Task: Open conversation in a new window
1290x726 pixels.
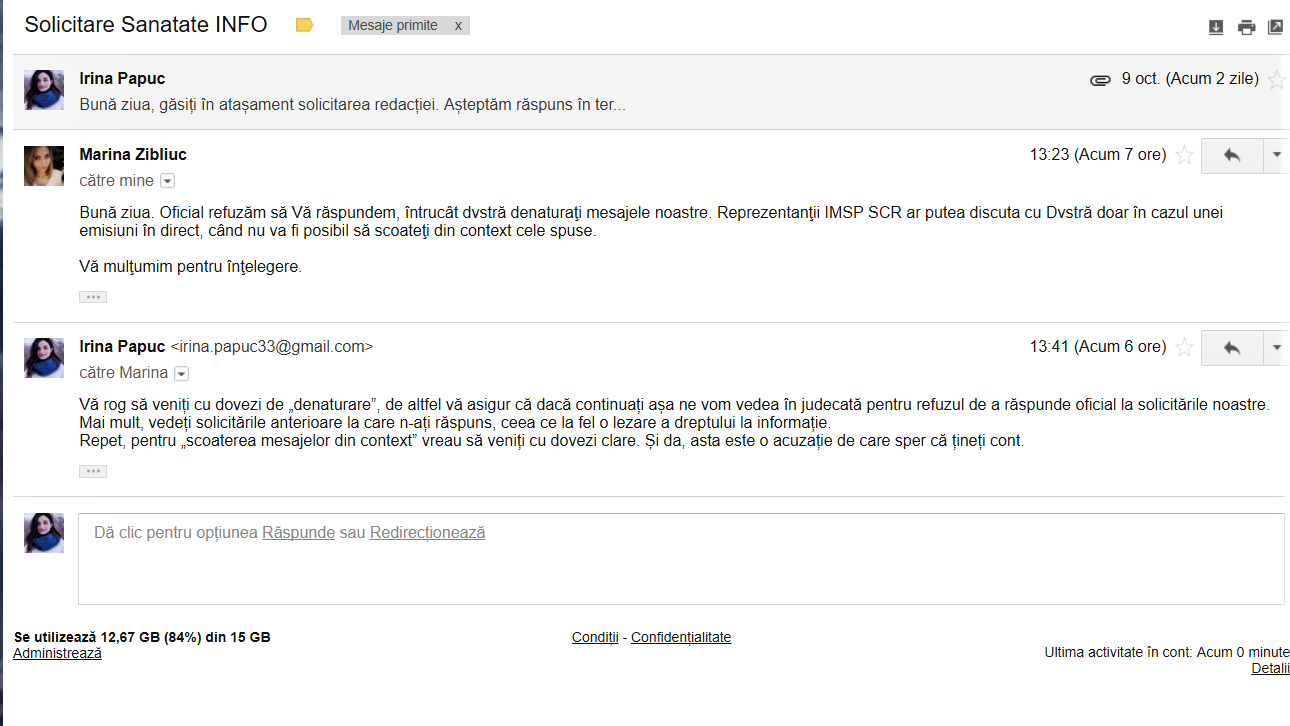Action: pos(1275,27)
